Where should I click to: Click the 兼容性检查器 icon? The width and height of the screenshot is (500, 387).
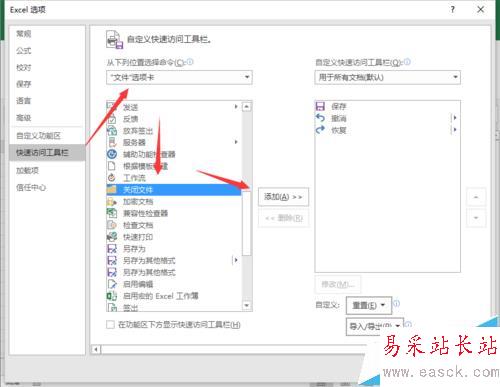point(112,213)
